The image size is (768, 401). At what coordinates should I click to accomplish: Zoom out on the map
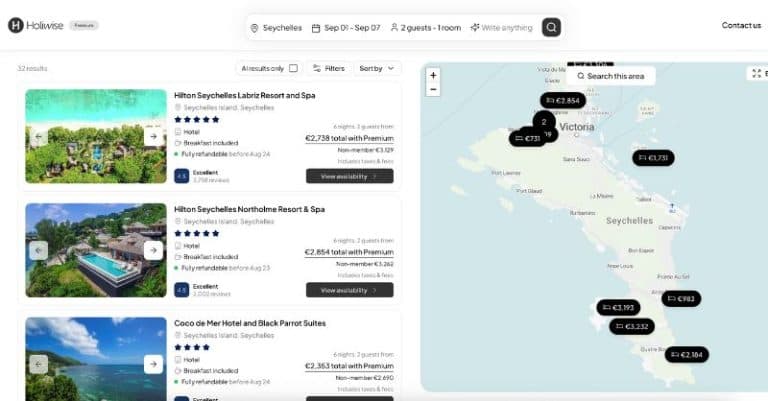coord(433,90)
